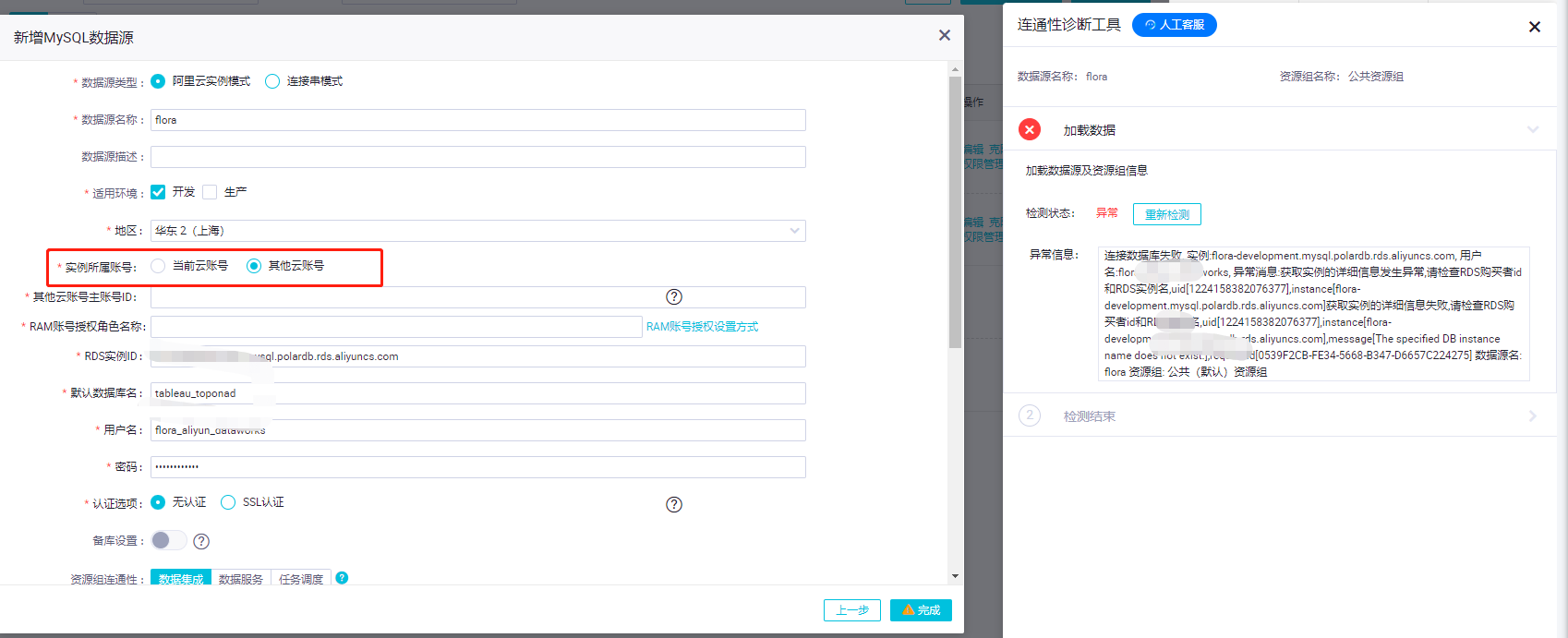
Task: Click the empty 数据源描述 input field
Action: pos(478,157)
